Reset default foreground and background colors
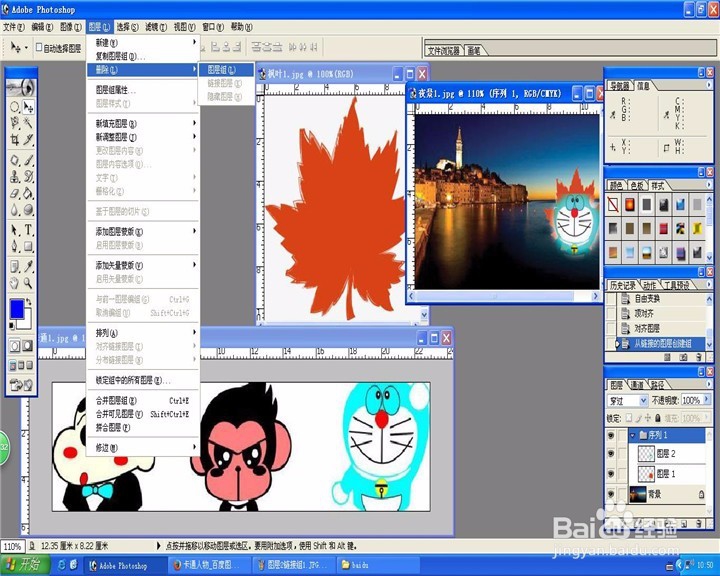Viewport: 720px width, 576px height. point(12,326)
